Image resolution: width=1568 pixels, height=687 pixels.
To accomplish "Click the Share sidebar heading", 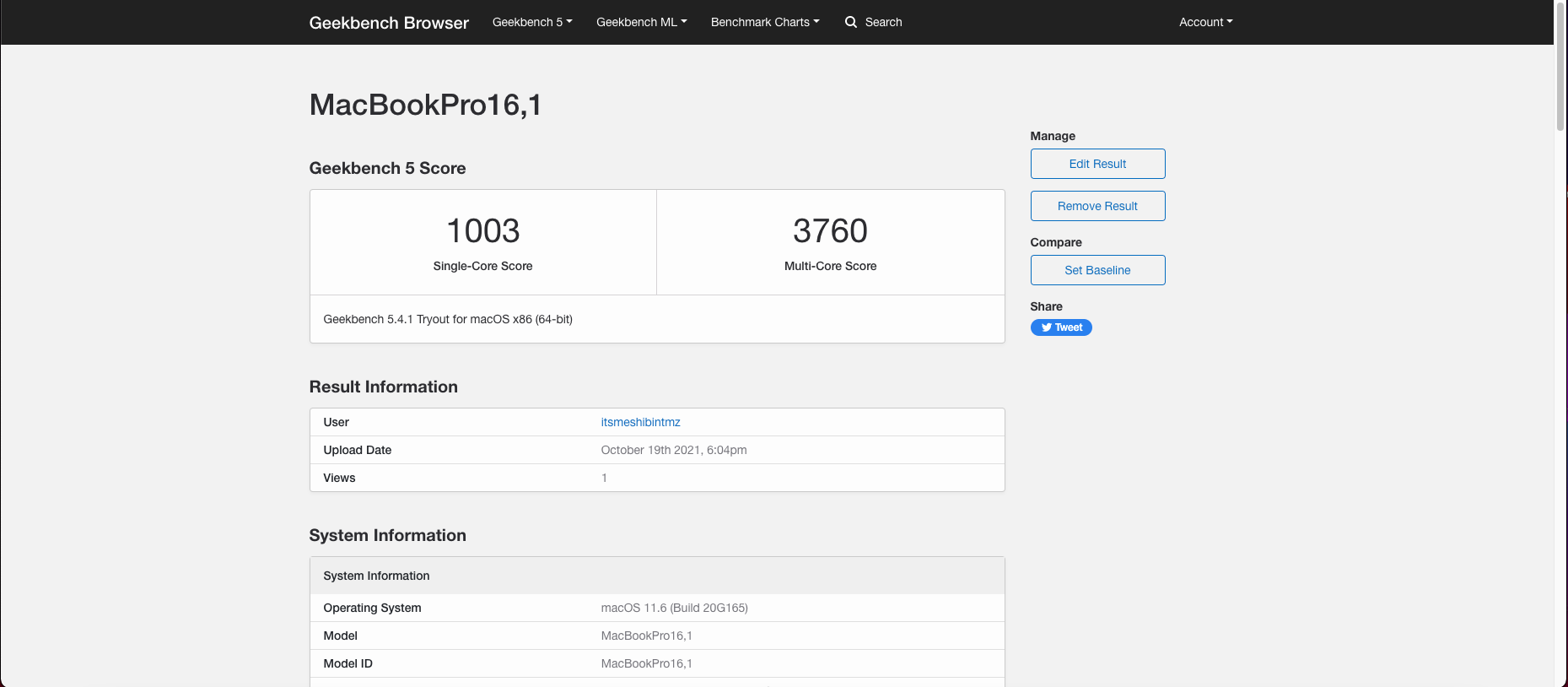I will point(1047,306).
